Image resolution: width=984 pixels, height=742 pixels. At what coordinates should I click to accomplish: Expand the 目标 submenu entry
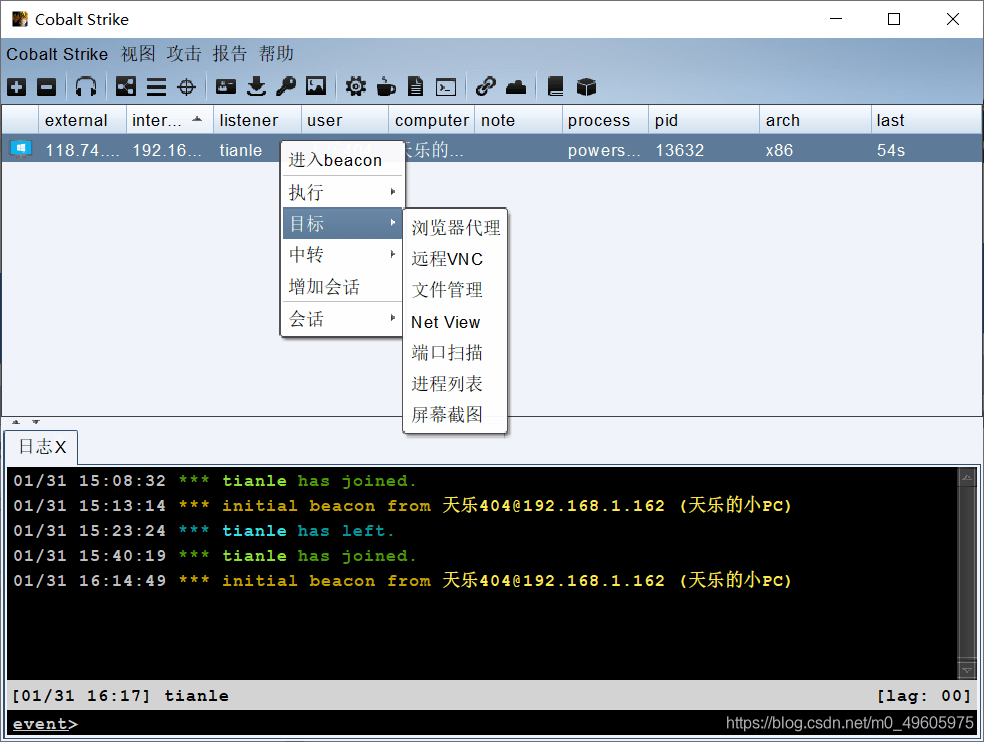(343, 223)
